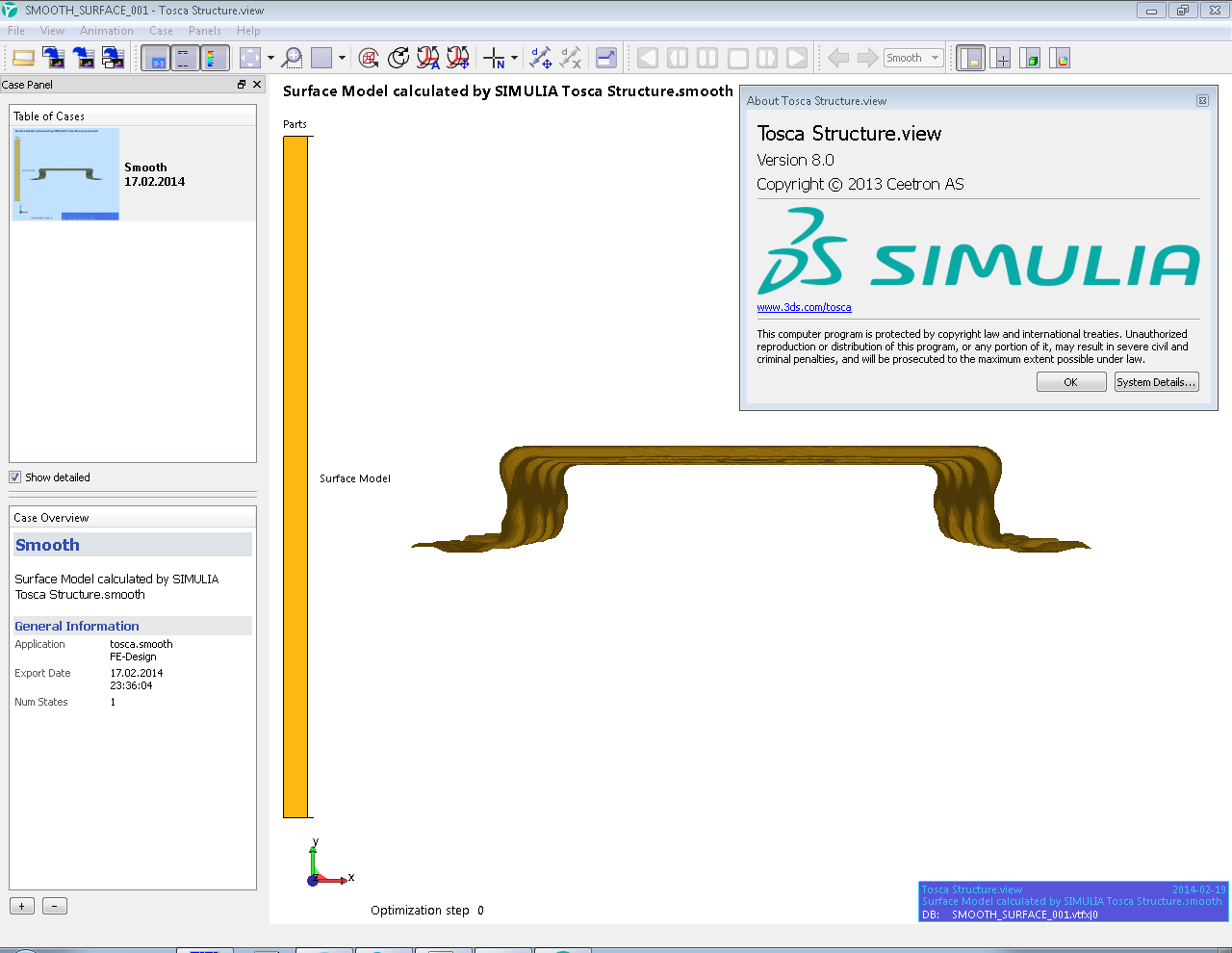Click the navigation cross N icon
1232x953 pixels.
click(x=495, y=58)
